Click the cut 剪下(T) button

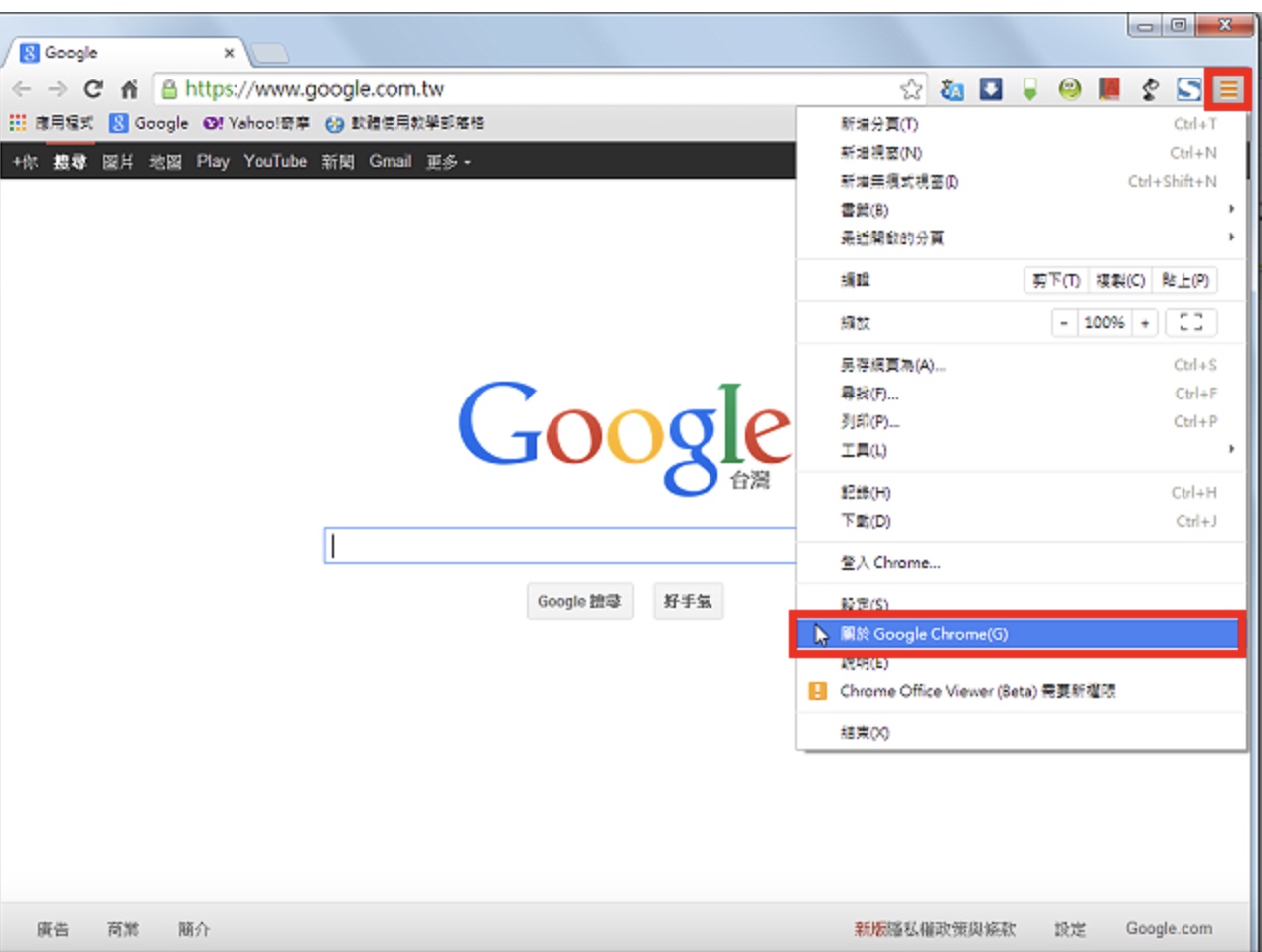click(1056, 280)
